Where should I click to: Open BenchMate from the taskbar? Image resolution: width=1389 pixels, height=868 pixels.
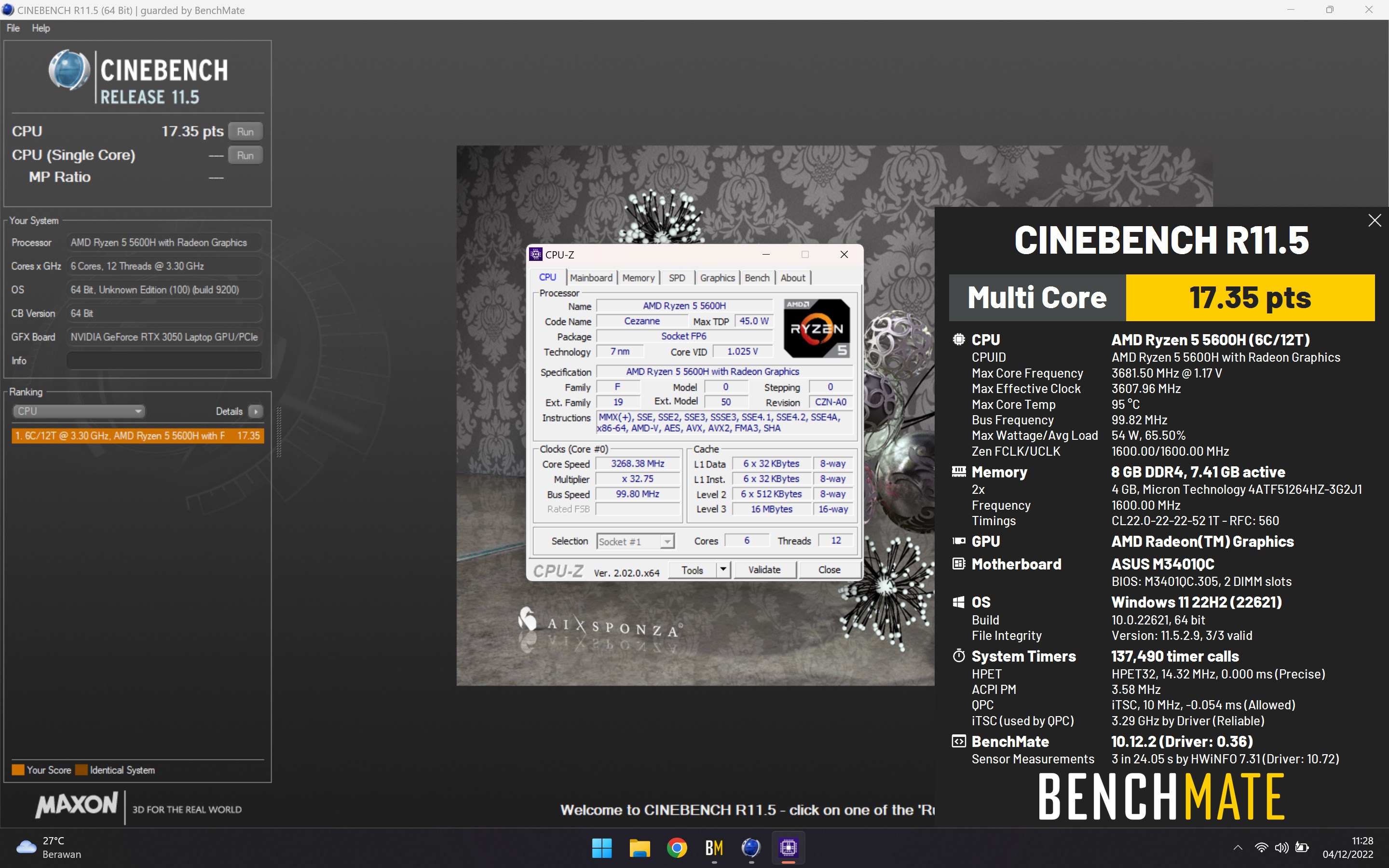tap(714, 847)
